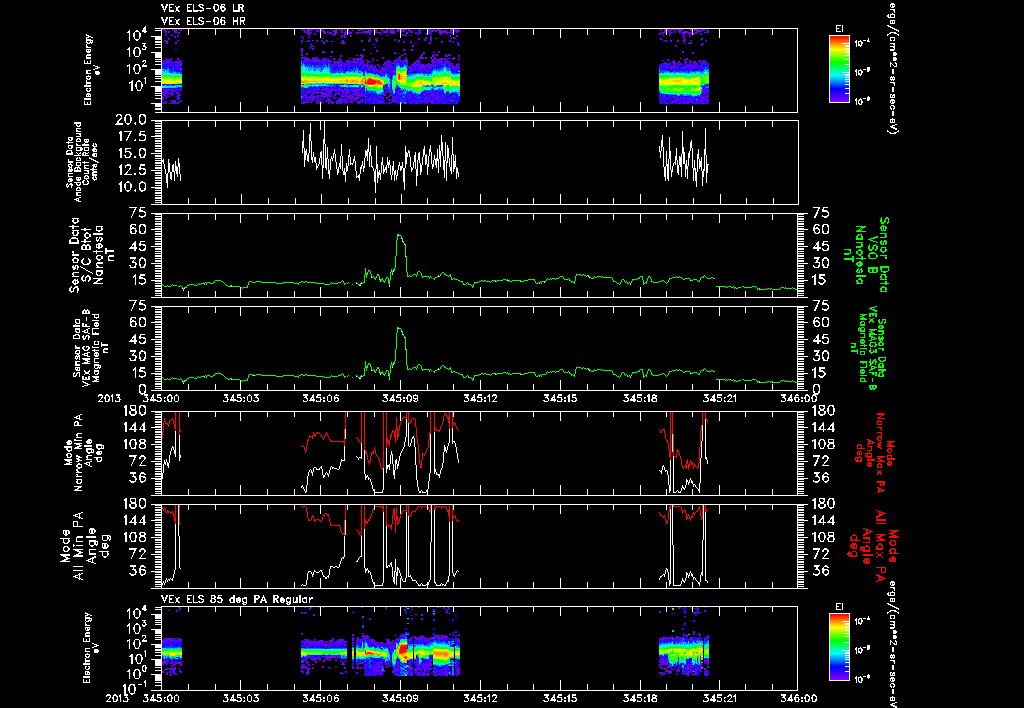Click the '10.0' tick of count rate axis
The height and width of the screenshot is (708, 1024).
pos(130,187)
